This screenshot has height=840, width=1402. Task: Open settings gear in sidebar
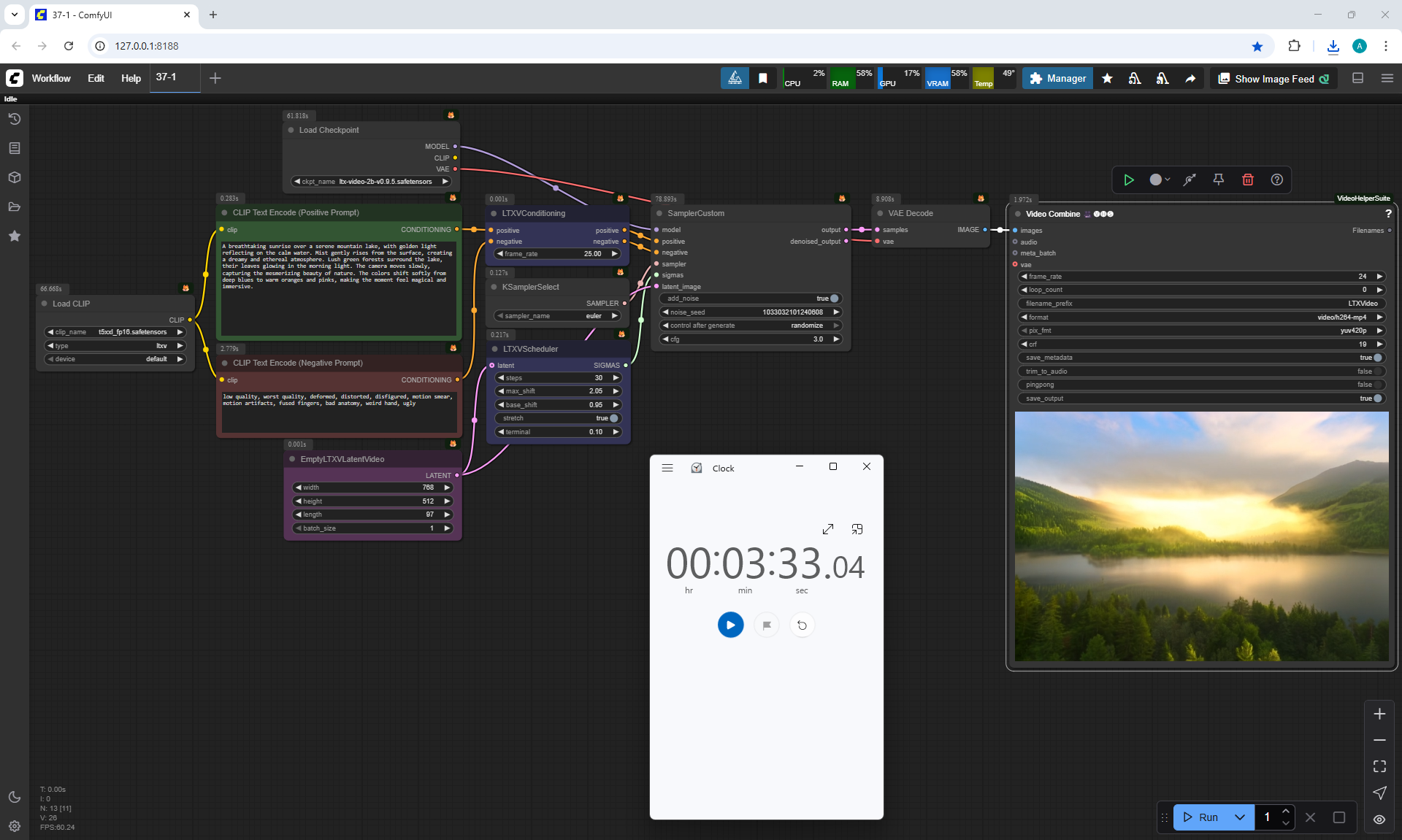pyautogui.click(x=15, y=826)
